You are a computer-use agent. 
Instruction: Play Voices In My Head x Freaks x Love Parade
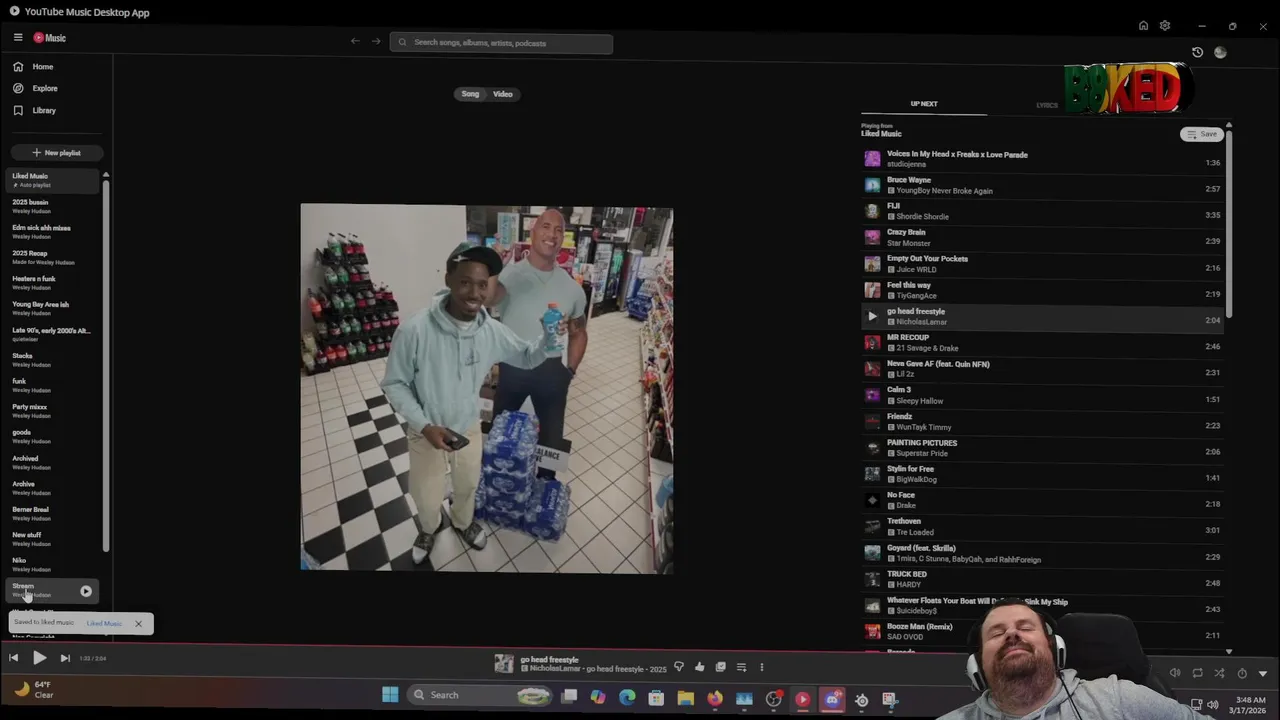[x=1043, y=159]
